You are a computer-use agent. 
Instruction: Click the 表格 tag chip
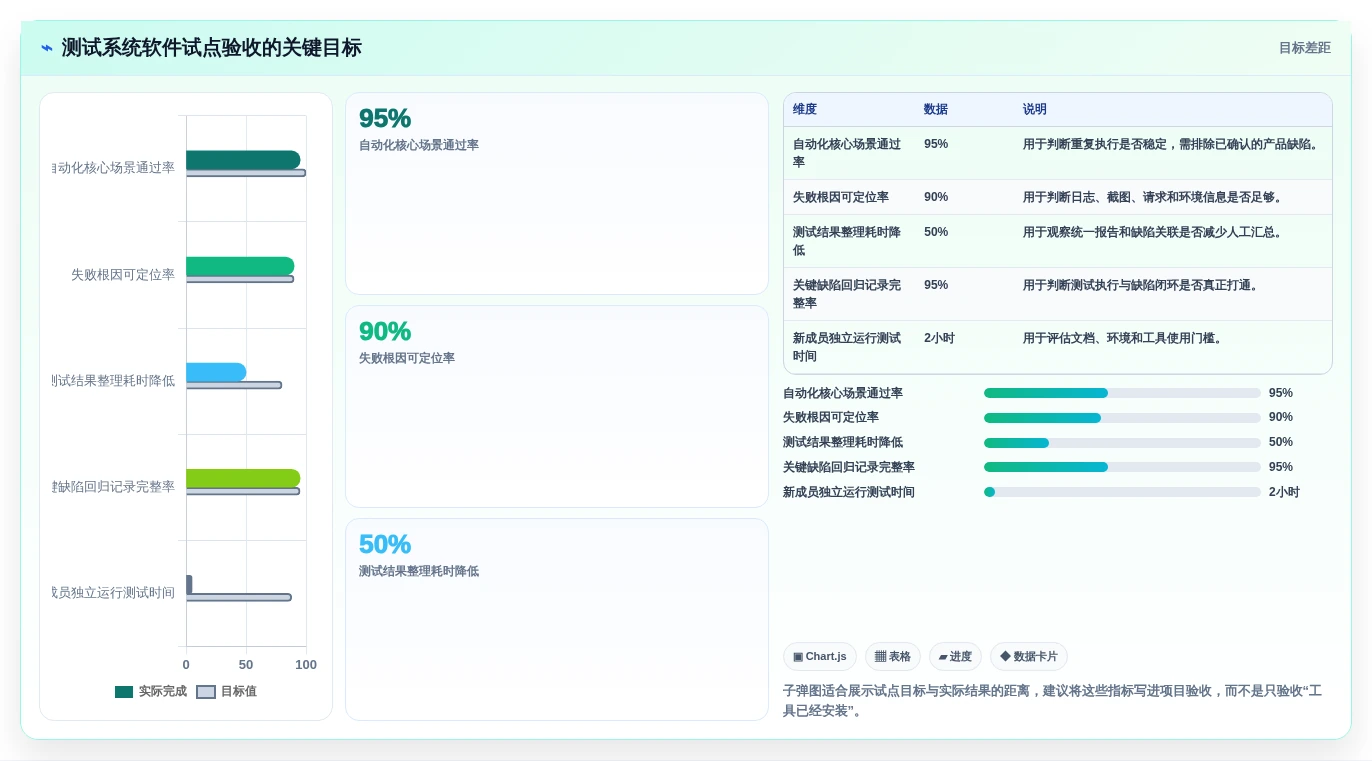pyautogui.click(x=893, y=656)
